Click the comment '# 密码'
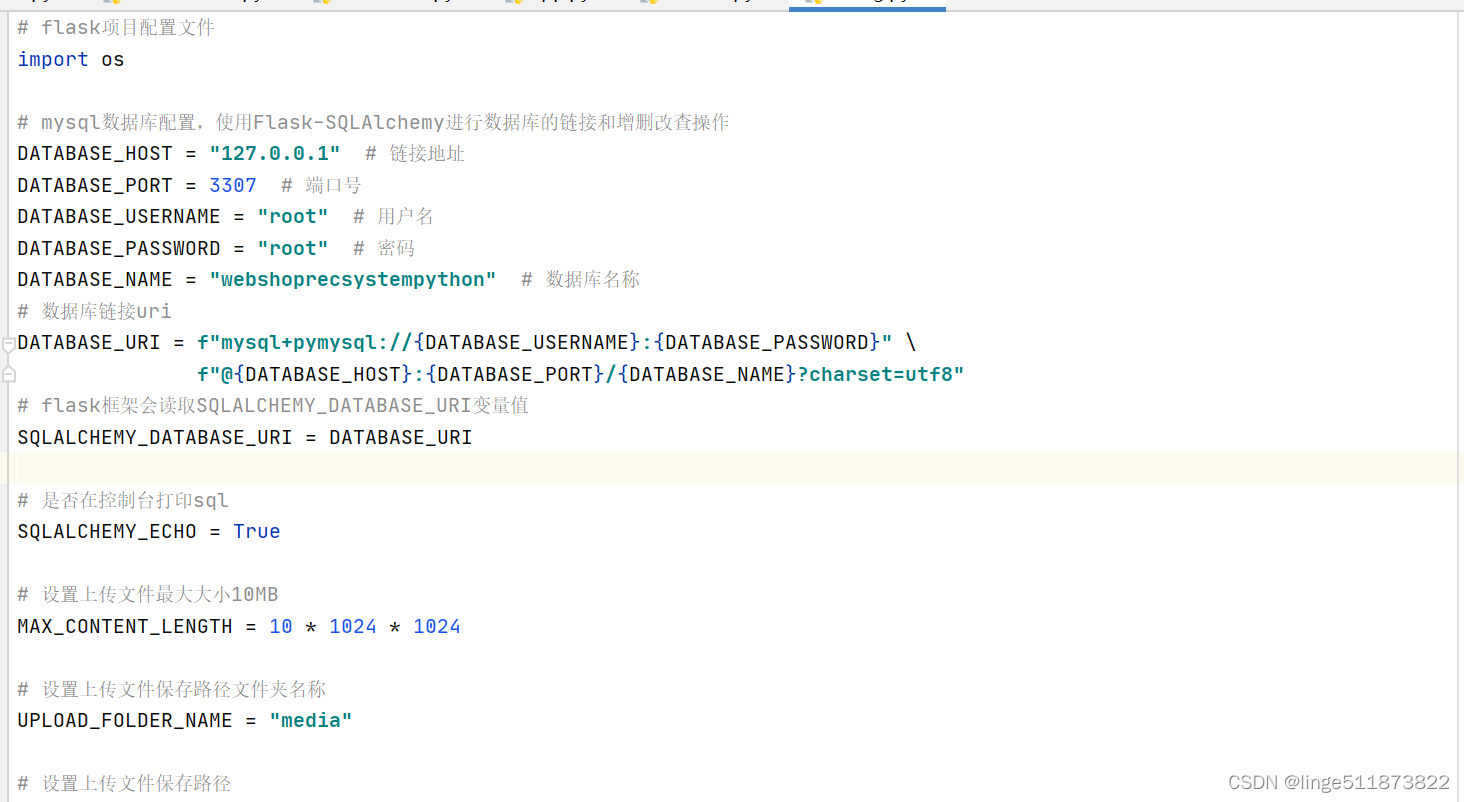1464x802 pixels. [384, 248]
